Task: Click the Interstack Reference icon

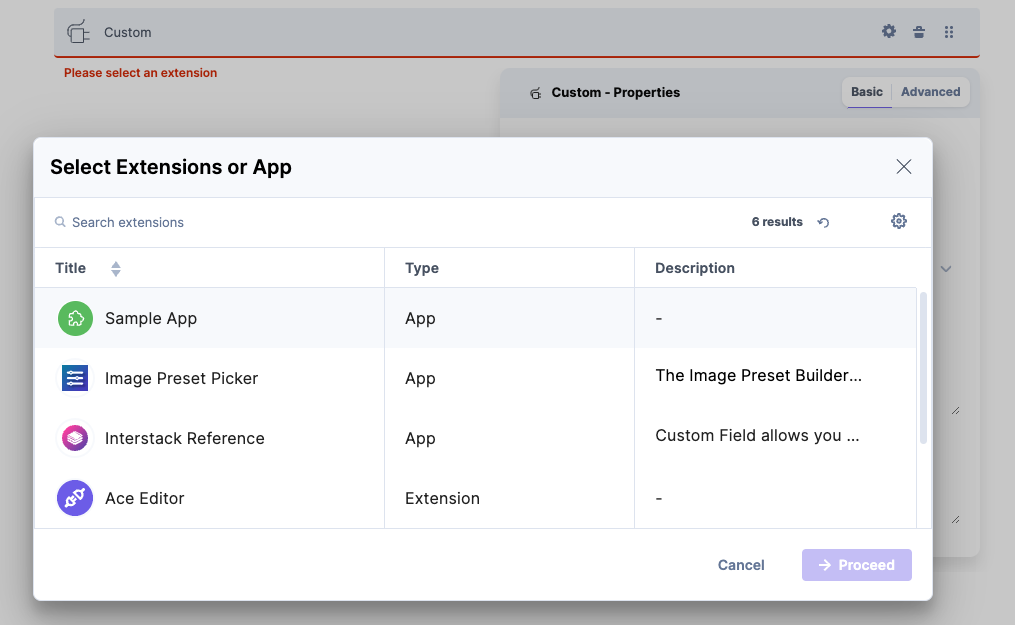Action: point(75,438)
